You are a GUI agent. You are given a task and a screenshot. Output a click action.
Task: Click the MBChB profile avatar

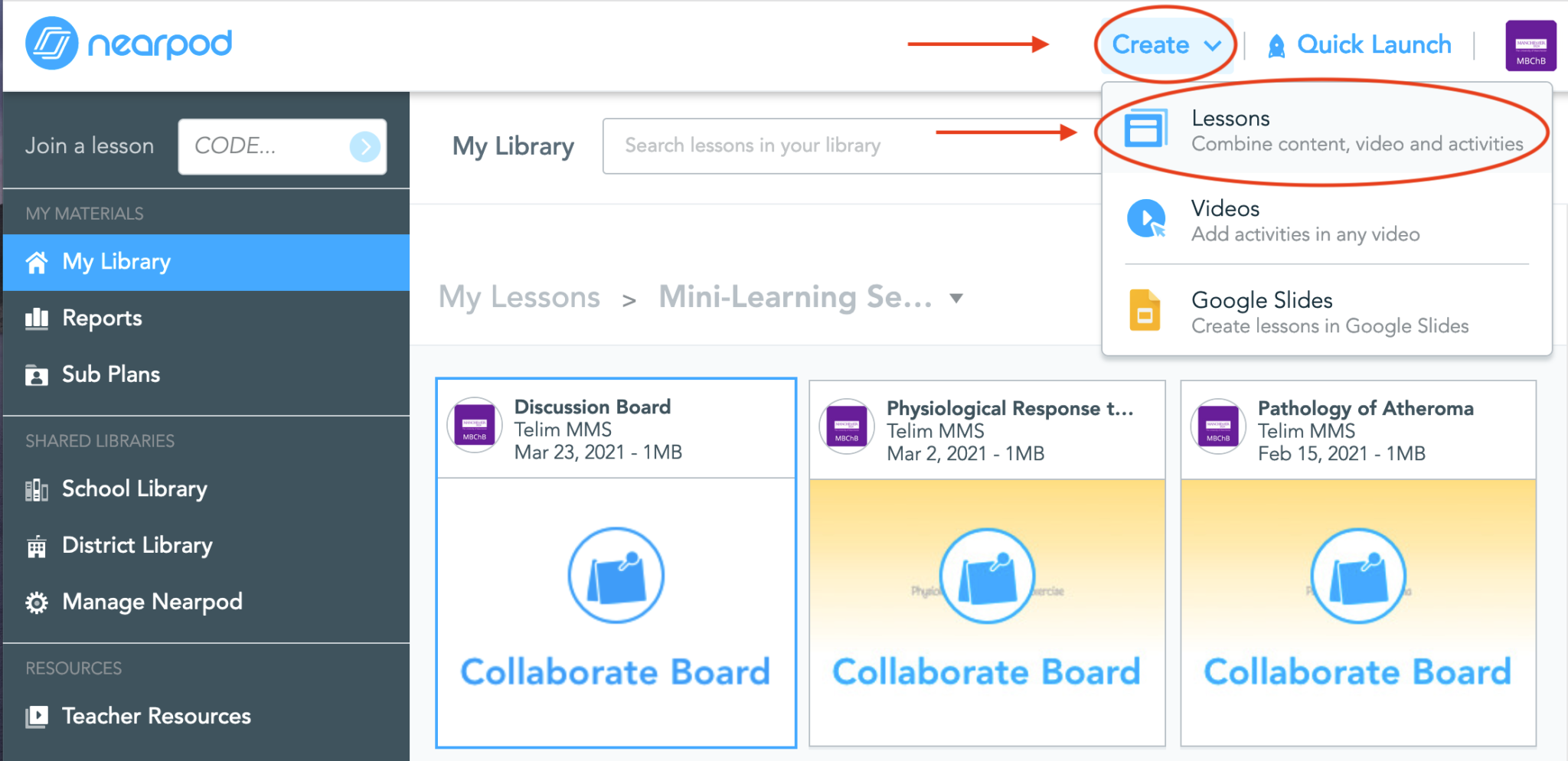(1530, 45)
